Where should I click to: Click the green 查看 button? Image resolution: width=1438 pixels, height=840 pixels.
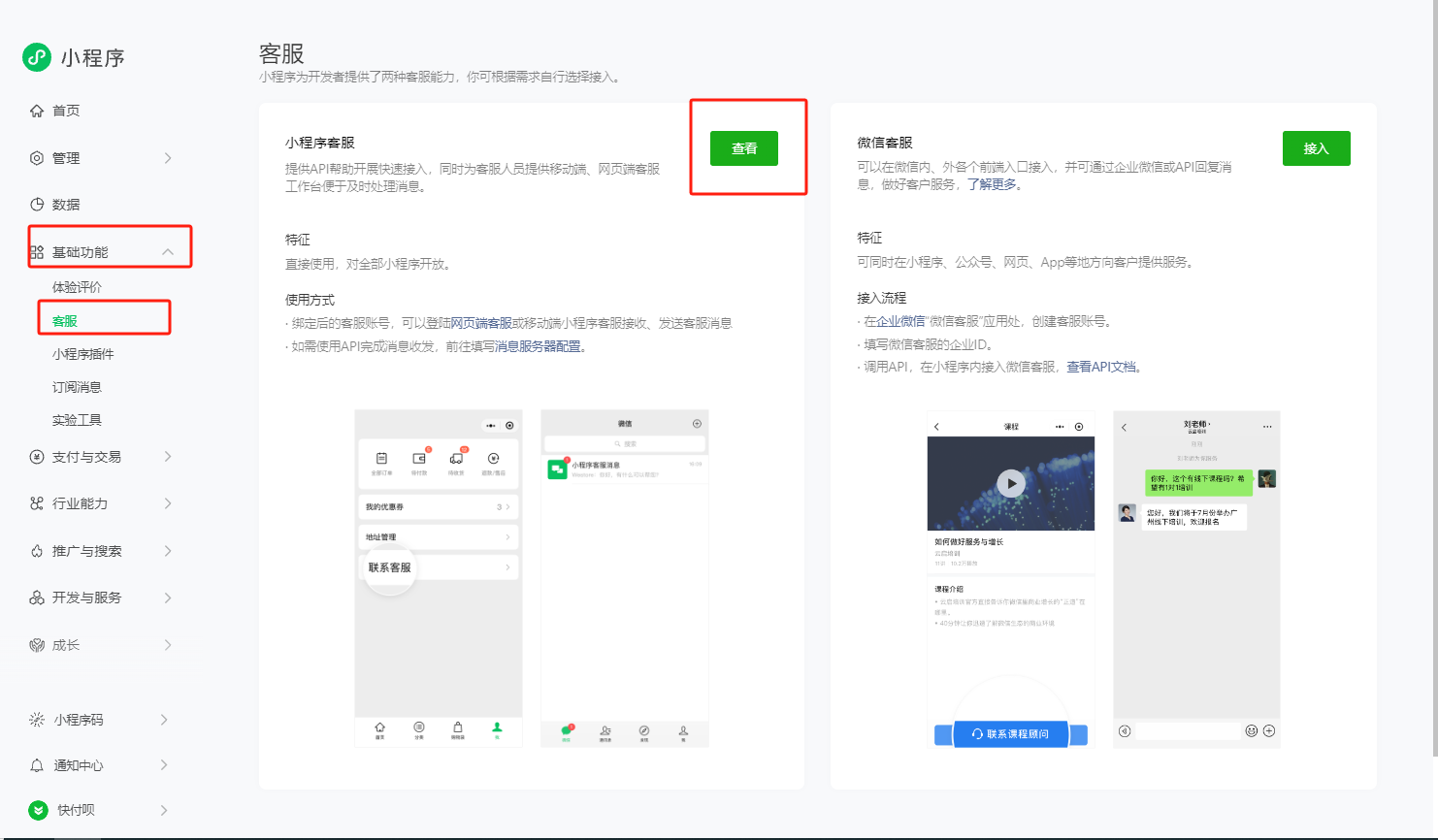click(x=744, y=148)
